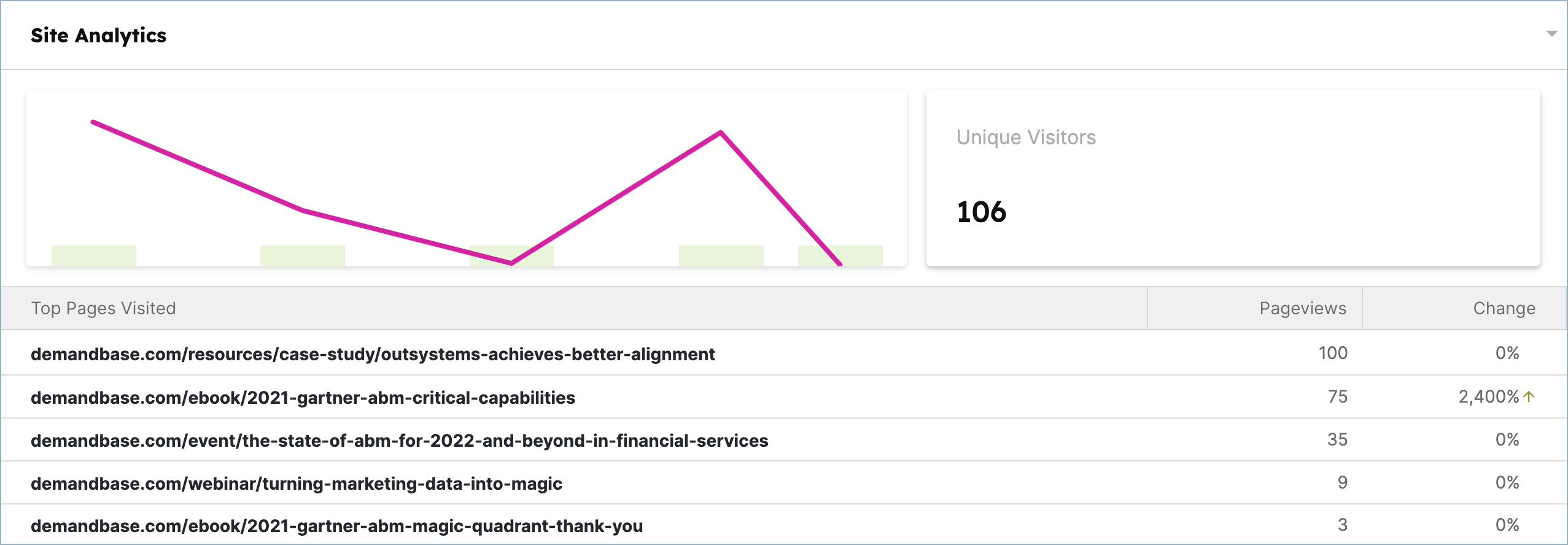Click the 106 unique visitors count
This screenshot has height=545, width=1568.
tap(981, 212)
